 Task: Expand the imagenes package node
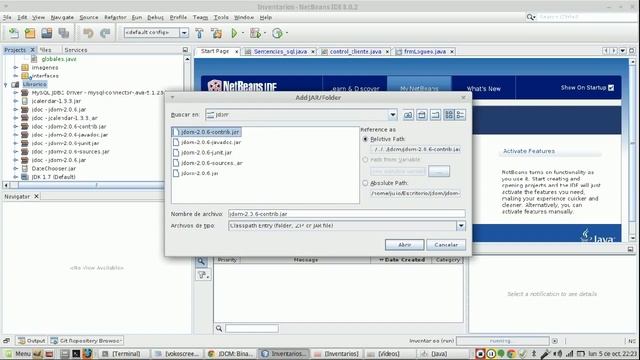(x=16, y=68)
